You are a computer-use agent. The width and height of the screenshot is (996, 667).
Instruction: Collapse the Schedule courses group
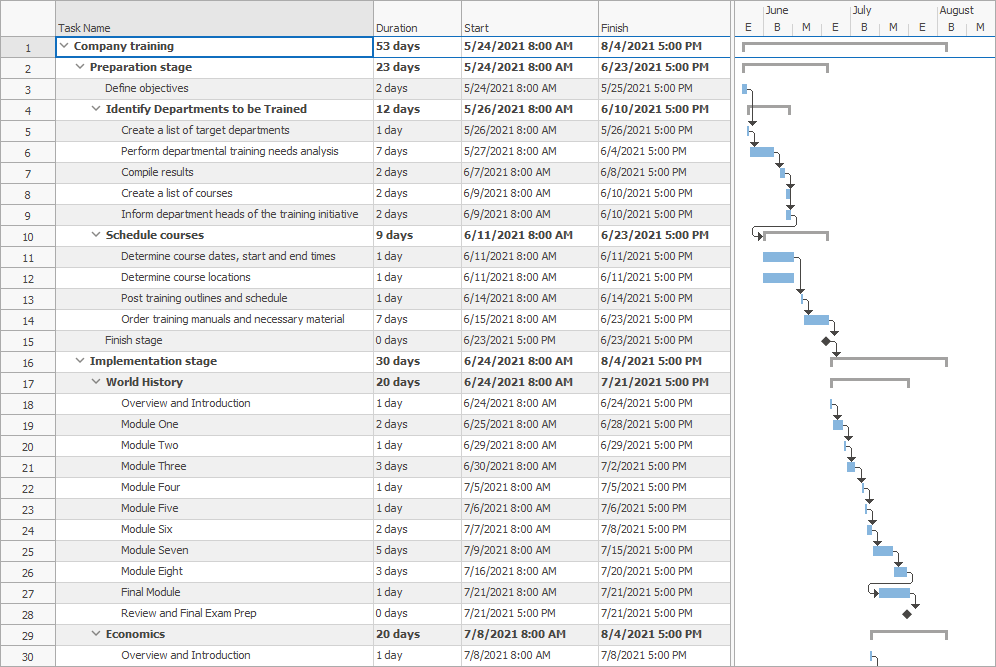[x=96, y=235]
